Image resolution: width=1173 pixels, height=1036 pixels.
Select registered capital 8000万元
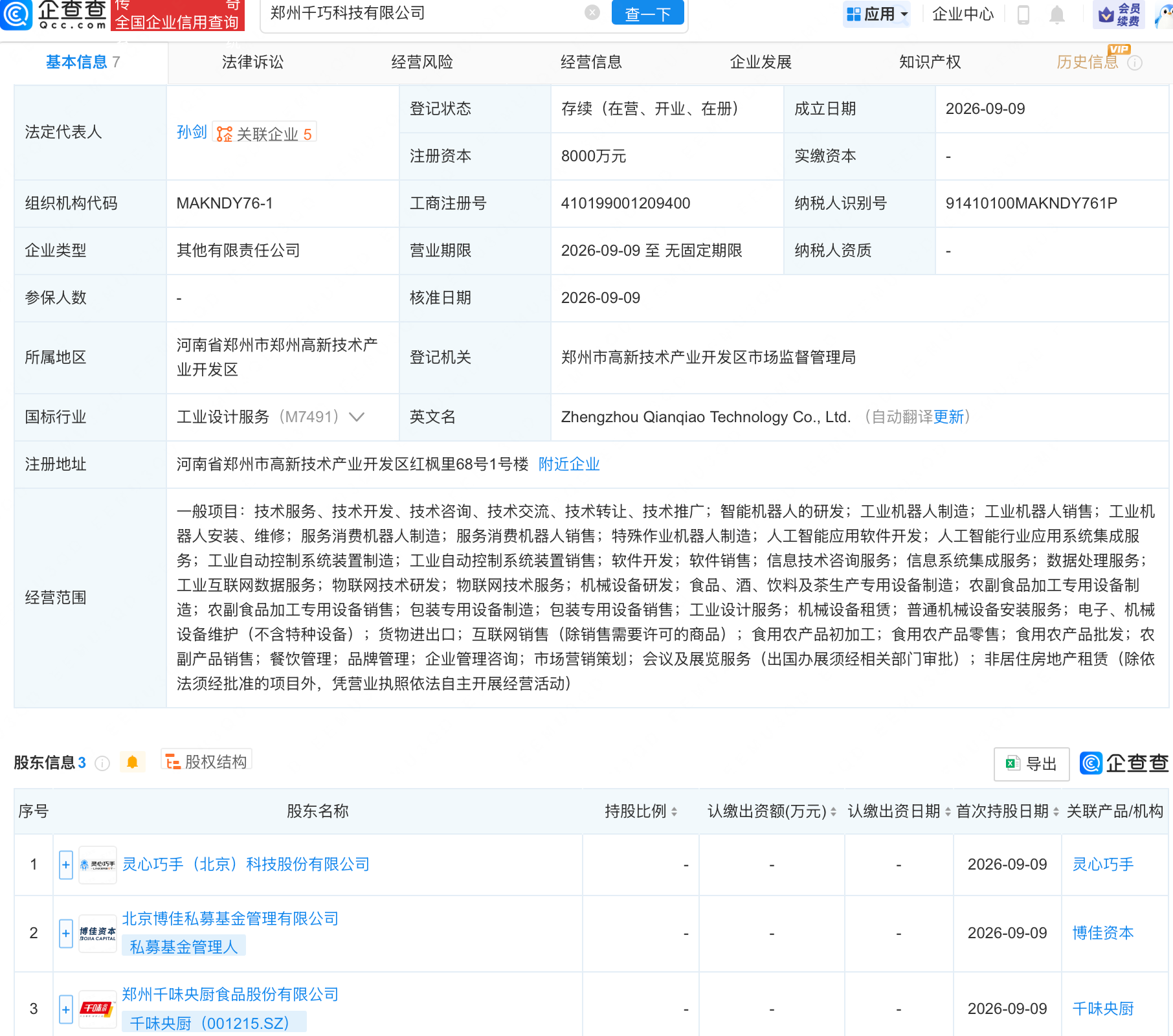(x=594, y=156)
